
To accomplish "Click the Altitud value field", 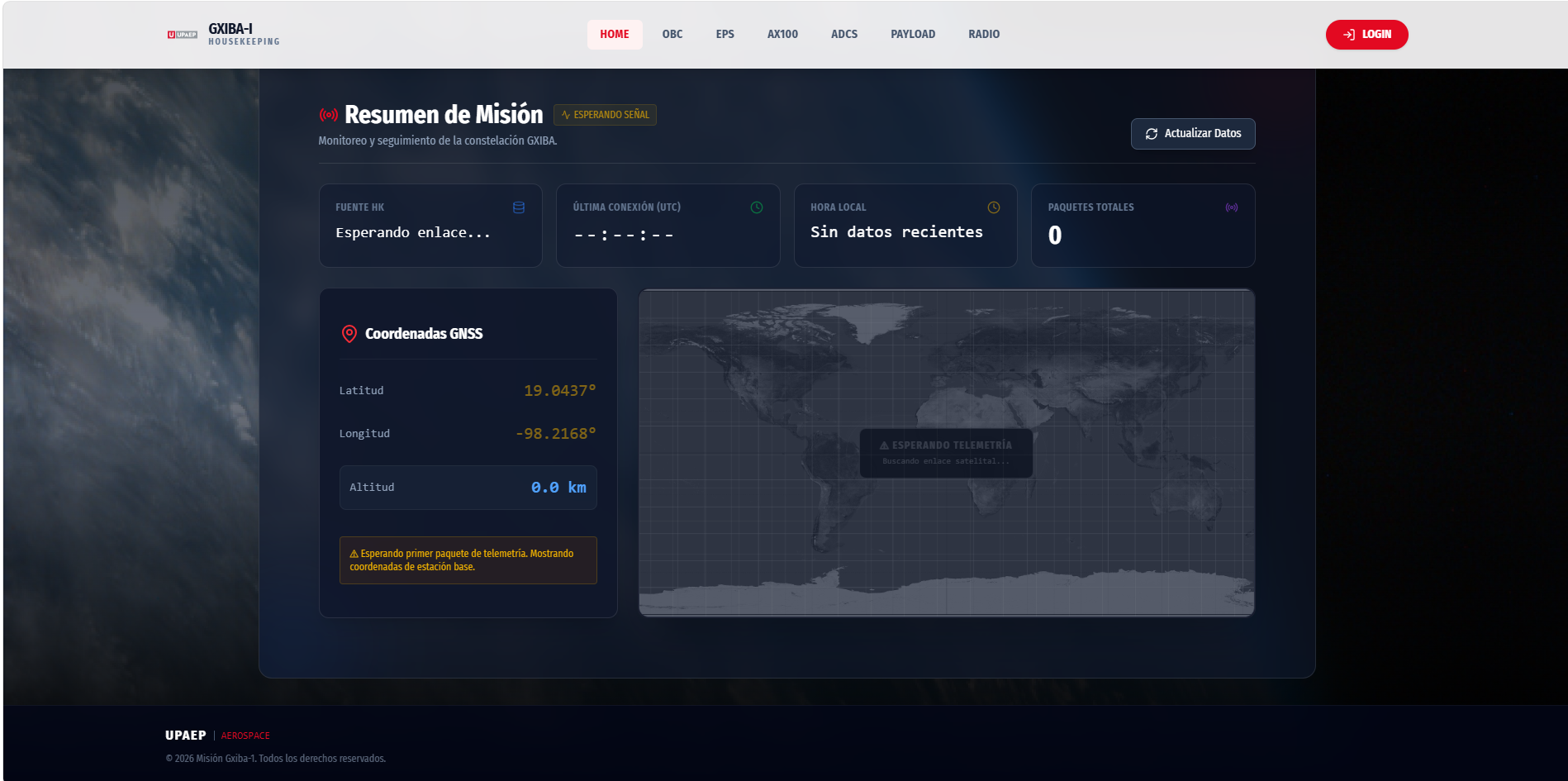I will click(468, 487).
